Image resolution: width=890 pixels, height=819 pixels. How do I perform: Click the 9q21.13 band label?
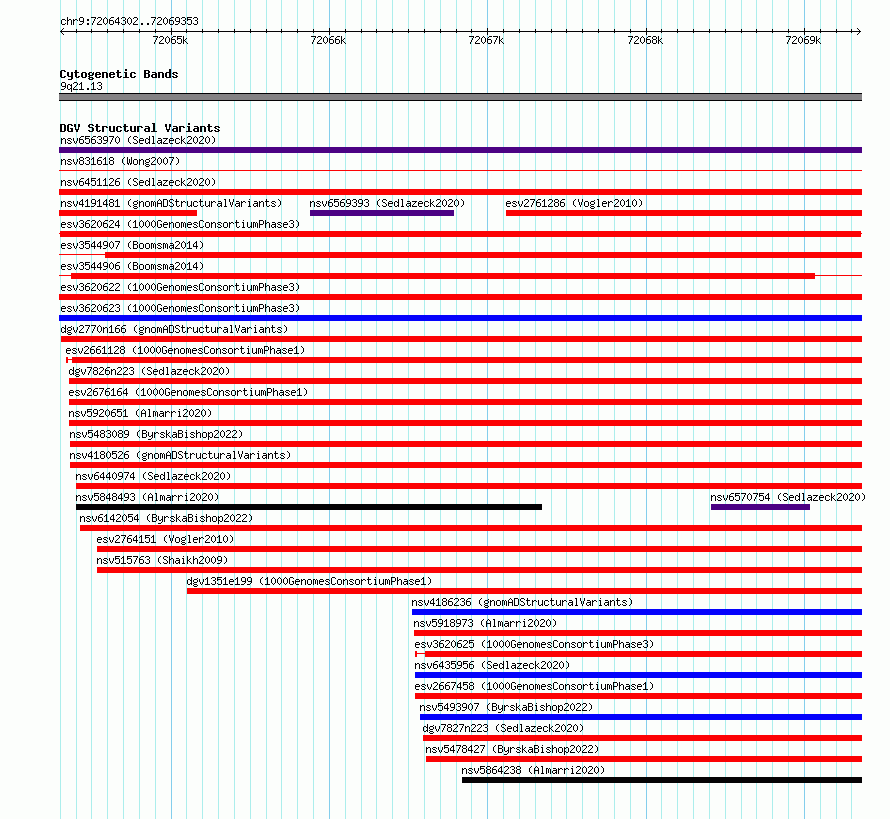coord(81,86)
